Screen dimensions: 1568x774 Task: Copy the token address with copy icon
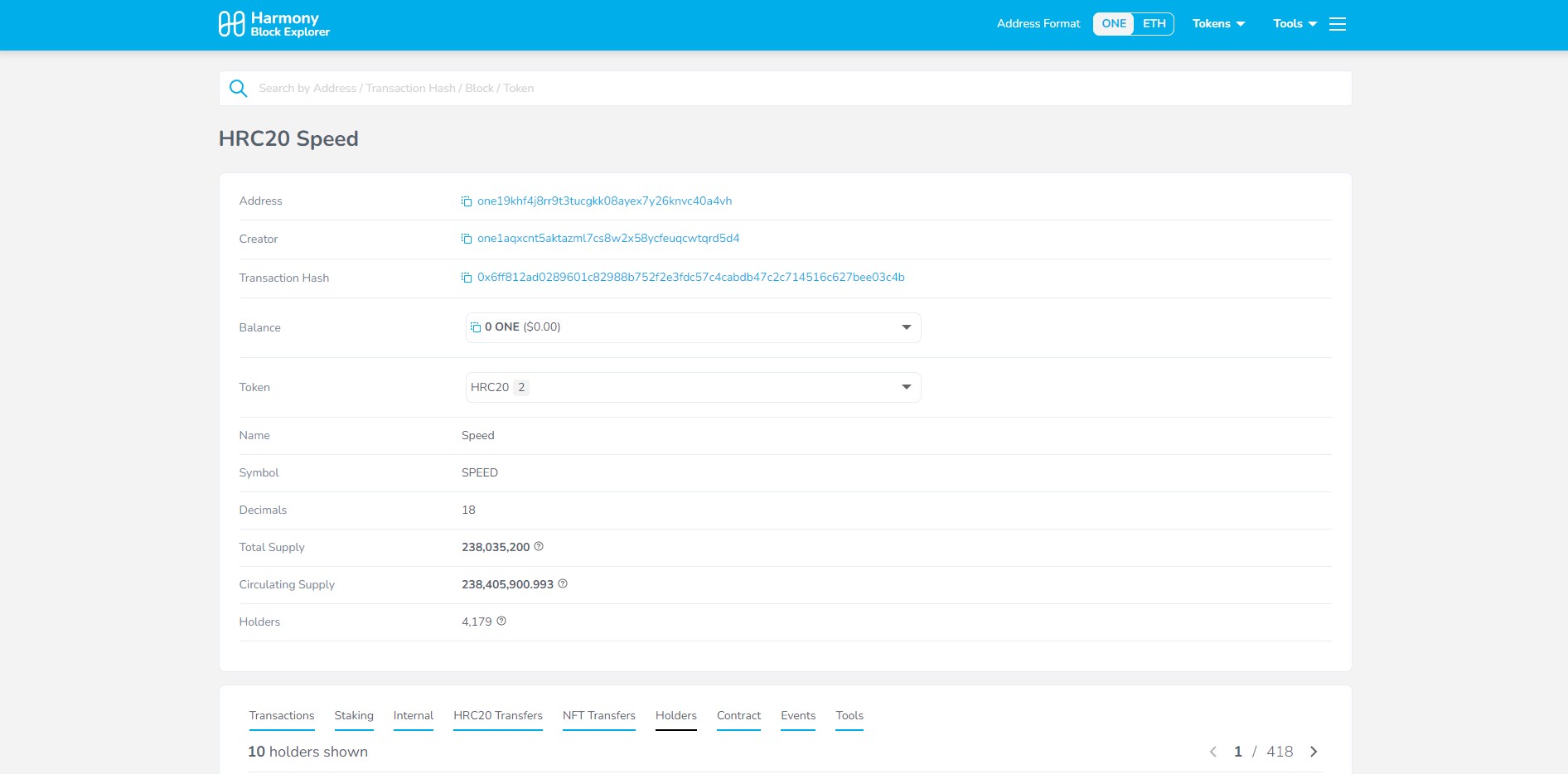click(467, 201)
